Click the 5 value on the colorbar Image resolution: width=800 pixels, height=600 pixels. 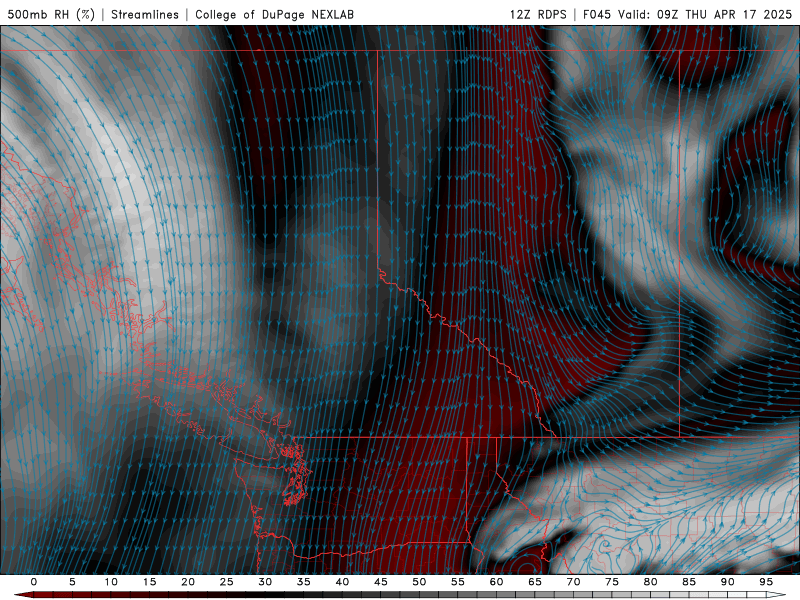[x=72, y=582]
